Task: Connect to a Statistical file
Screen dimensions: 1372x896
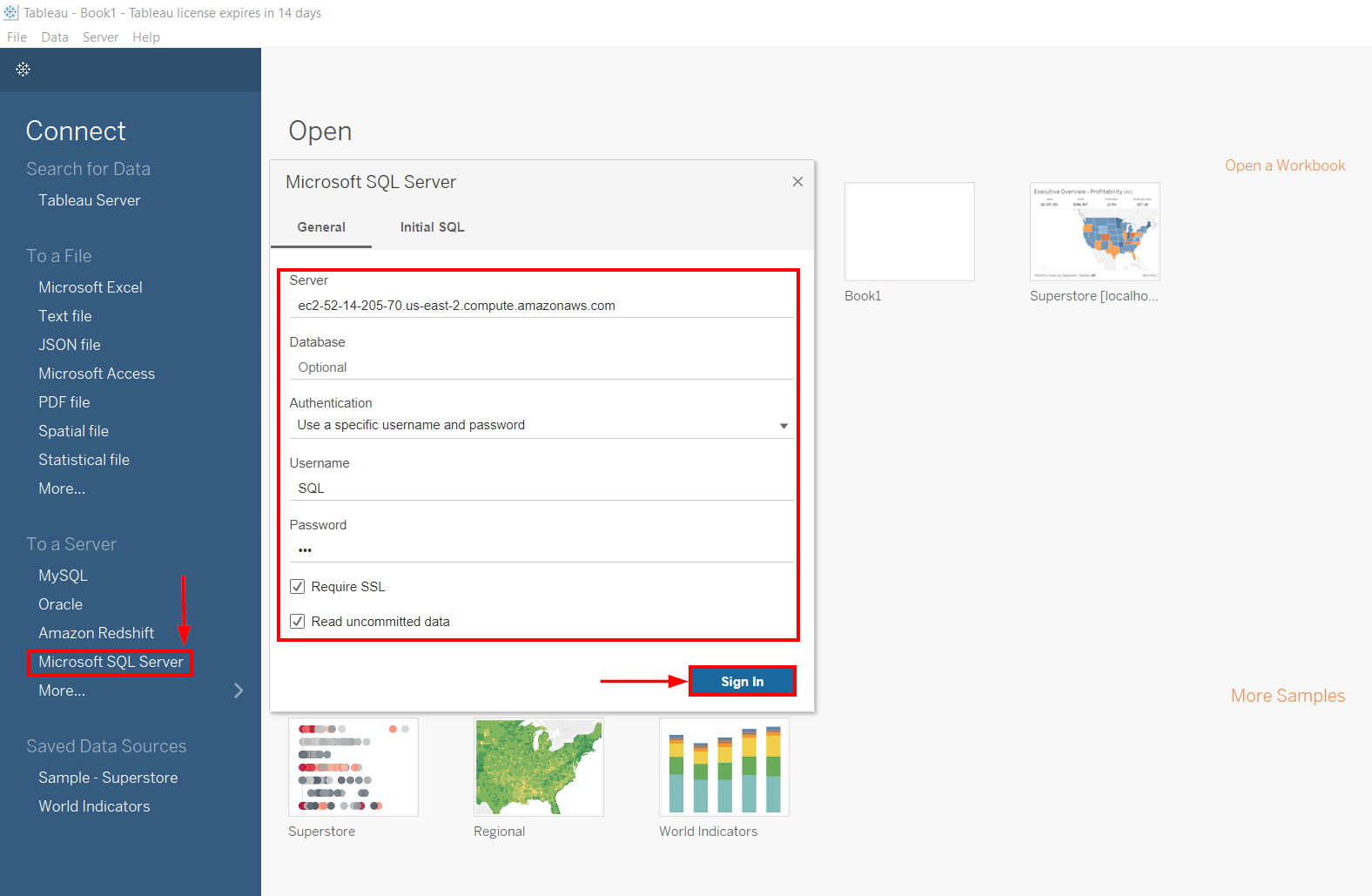Action: 84,460
